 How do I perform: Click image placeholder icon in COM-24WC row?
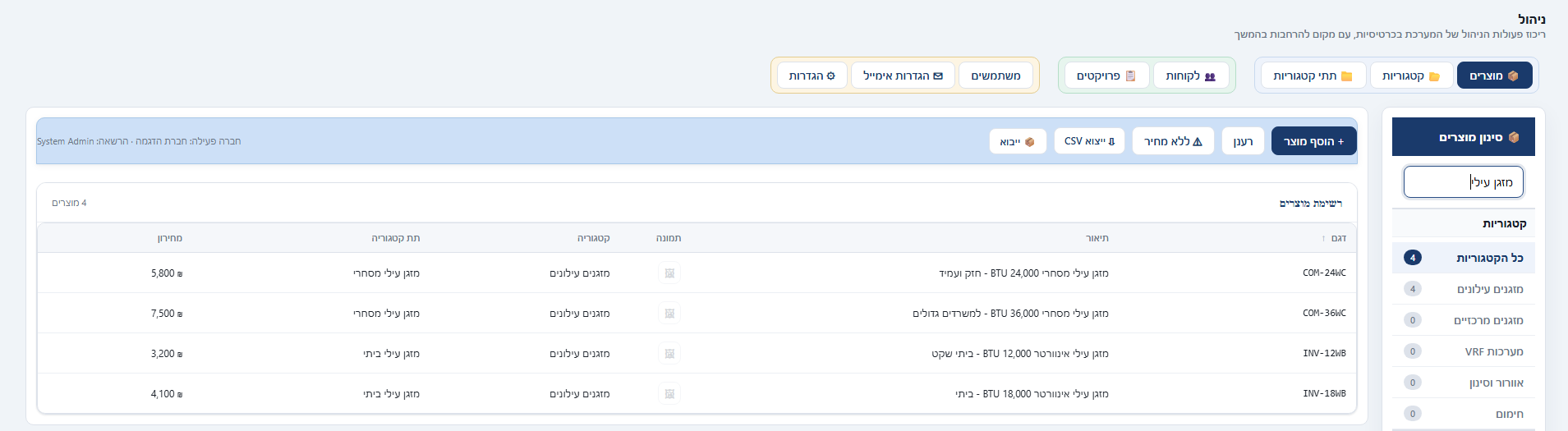pos(669,273)
